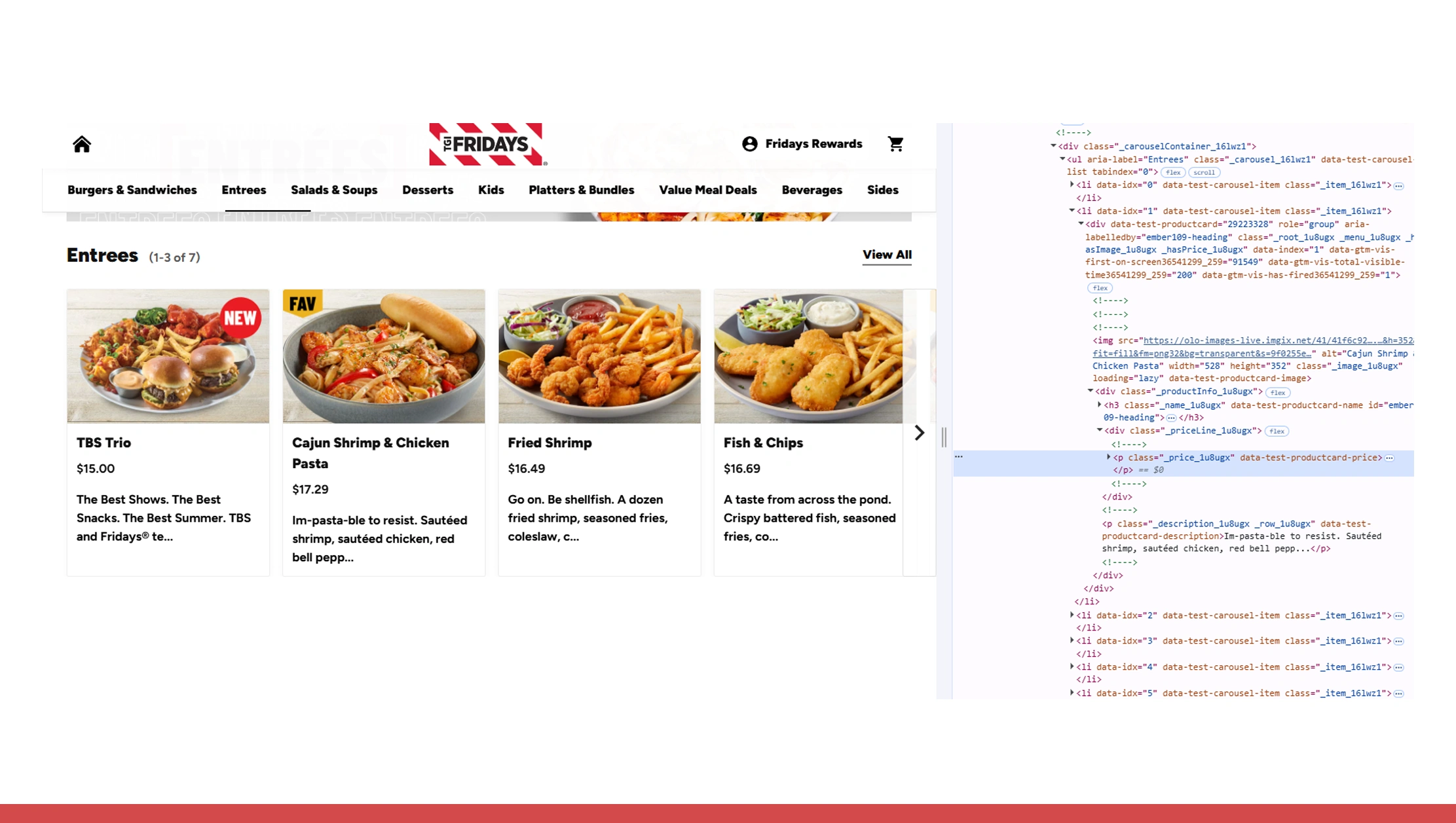Viewport: 1456px width, 823px height.
Task: Click the ellipsis icon after the ember109-heading h3
Action: [1170, 417]
